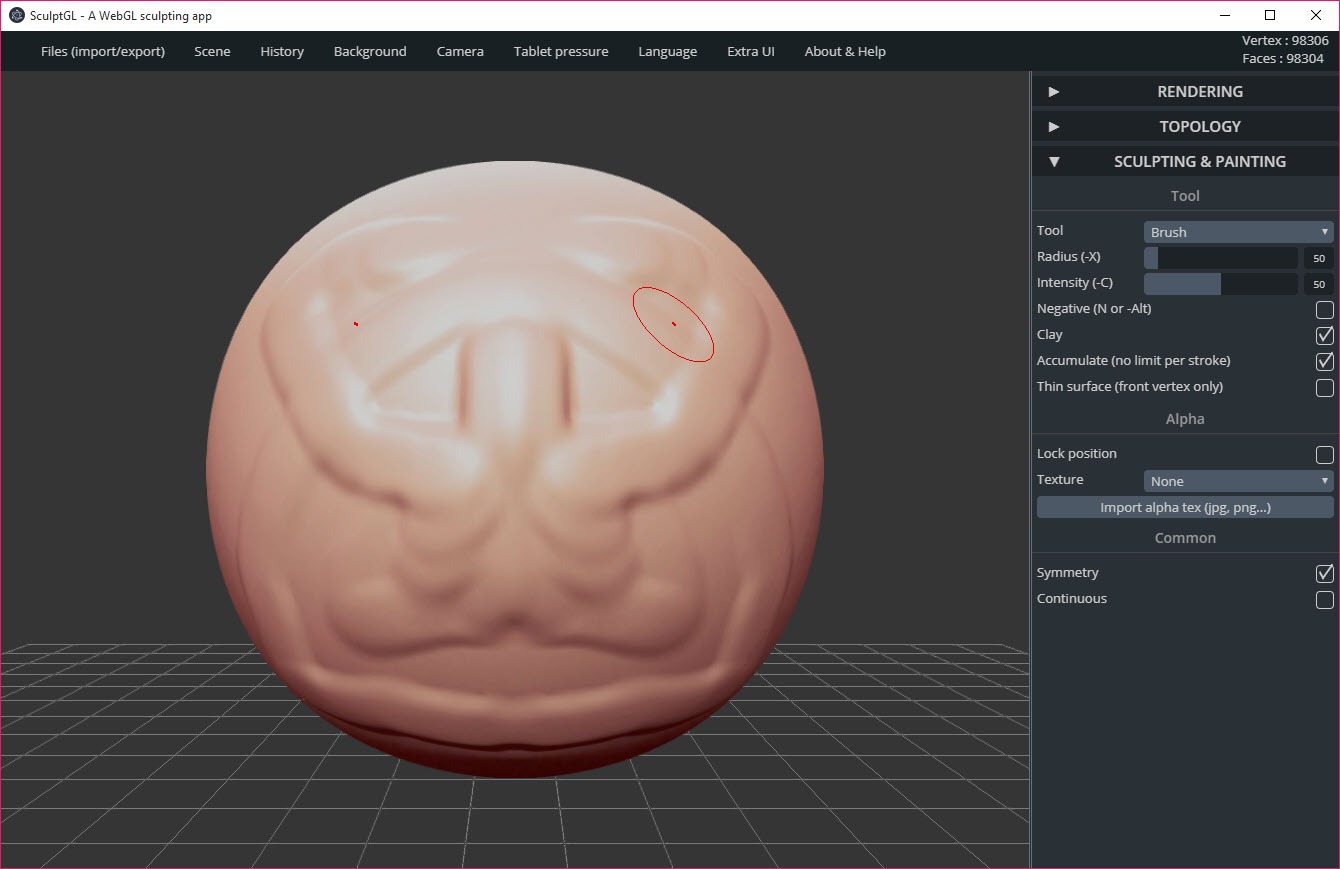Viewport: 1340px width, 869px height.
Task: Open the Texture dropdown set to None
Action: pyautogui.click(x=1238, y=481)
